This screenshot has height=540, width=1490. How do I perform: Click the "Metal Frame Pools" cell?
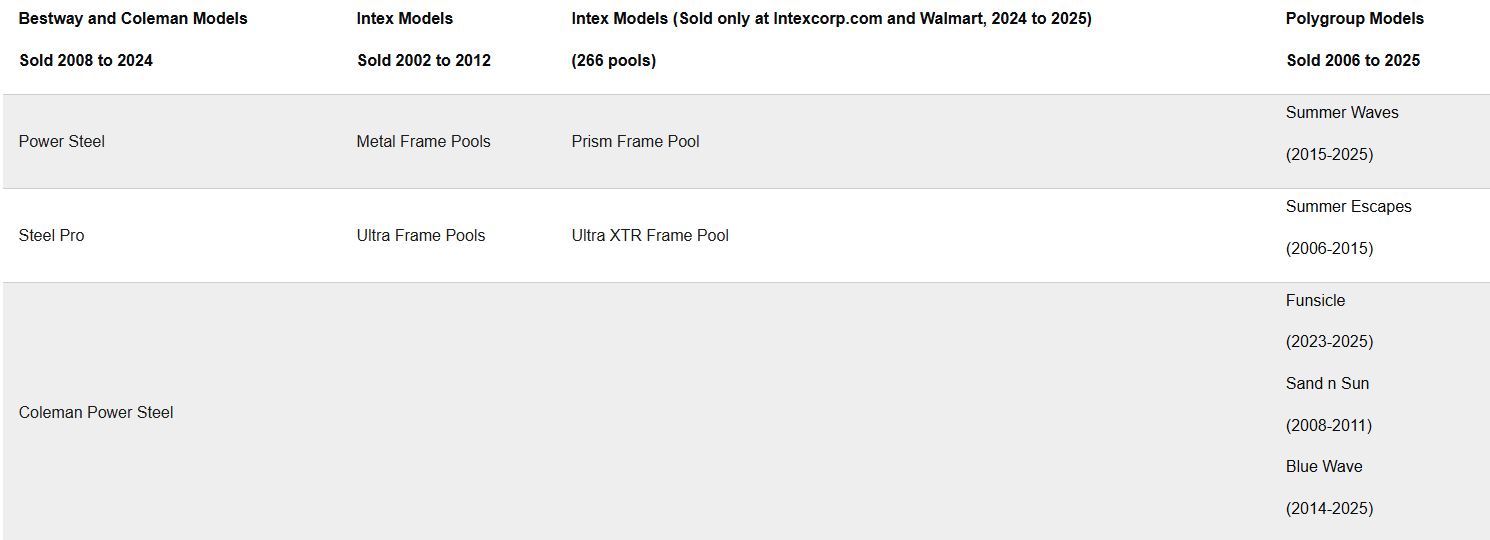[423, 141]
